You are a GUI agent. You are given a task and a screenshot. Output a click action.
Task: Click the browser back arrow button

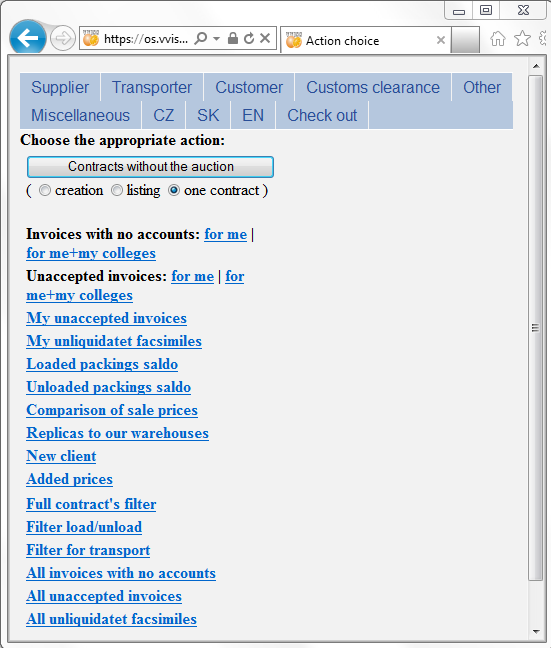point(28,38)
